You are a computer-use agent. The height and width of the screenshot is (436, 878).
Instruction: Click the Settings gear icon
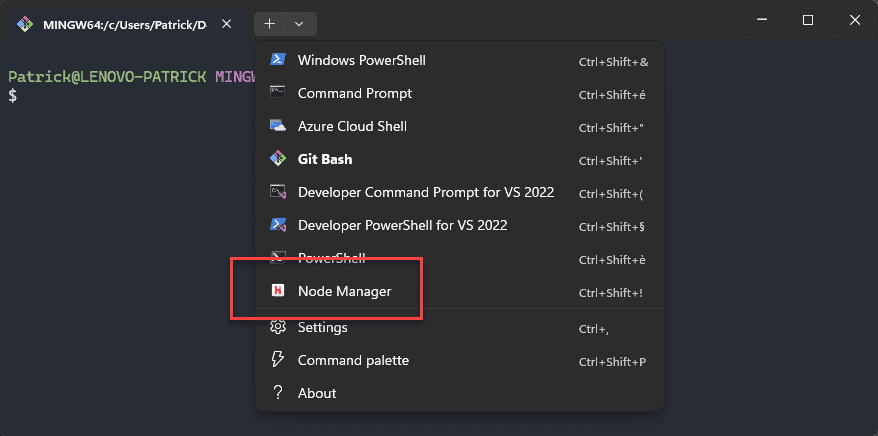278,326
